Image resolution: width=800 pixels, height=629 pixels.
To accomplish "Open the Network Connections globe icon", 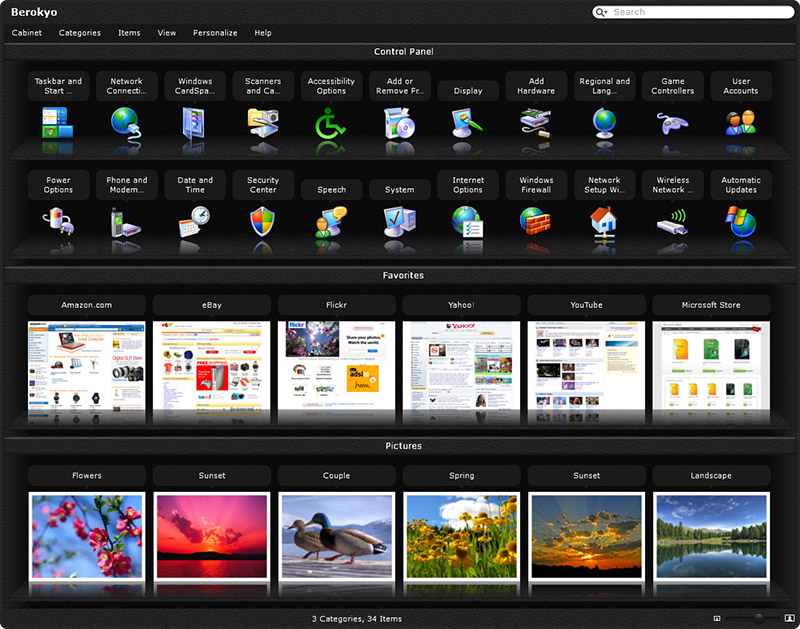I will (126, 123).
